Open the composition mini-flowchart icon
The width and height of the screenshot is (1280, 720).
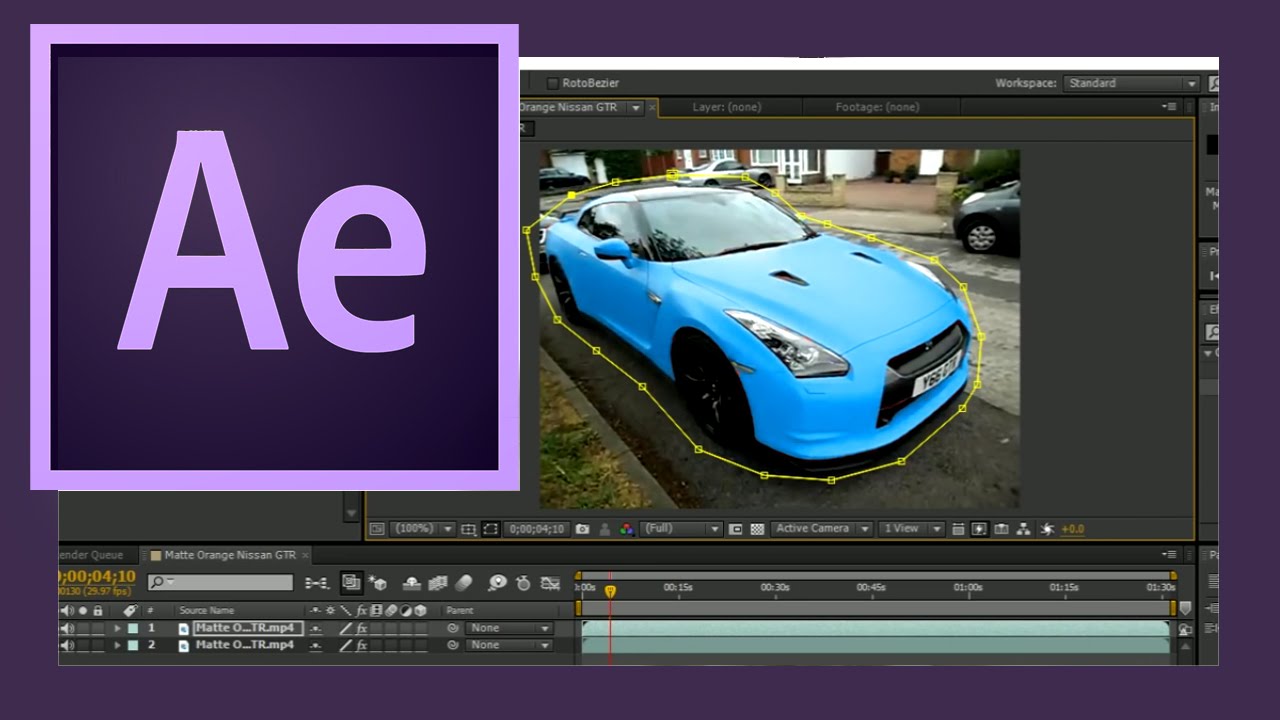click(317, 582)
